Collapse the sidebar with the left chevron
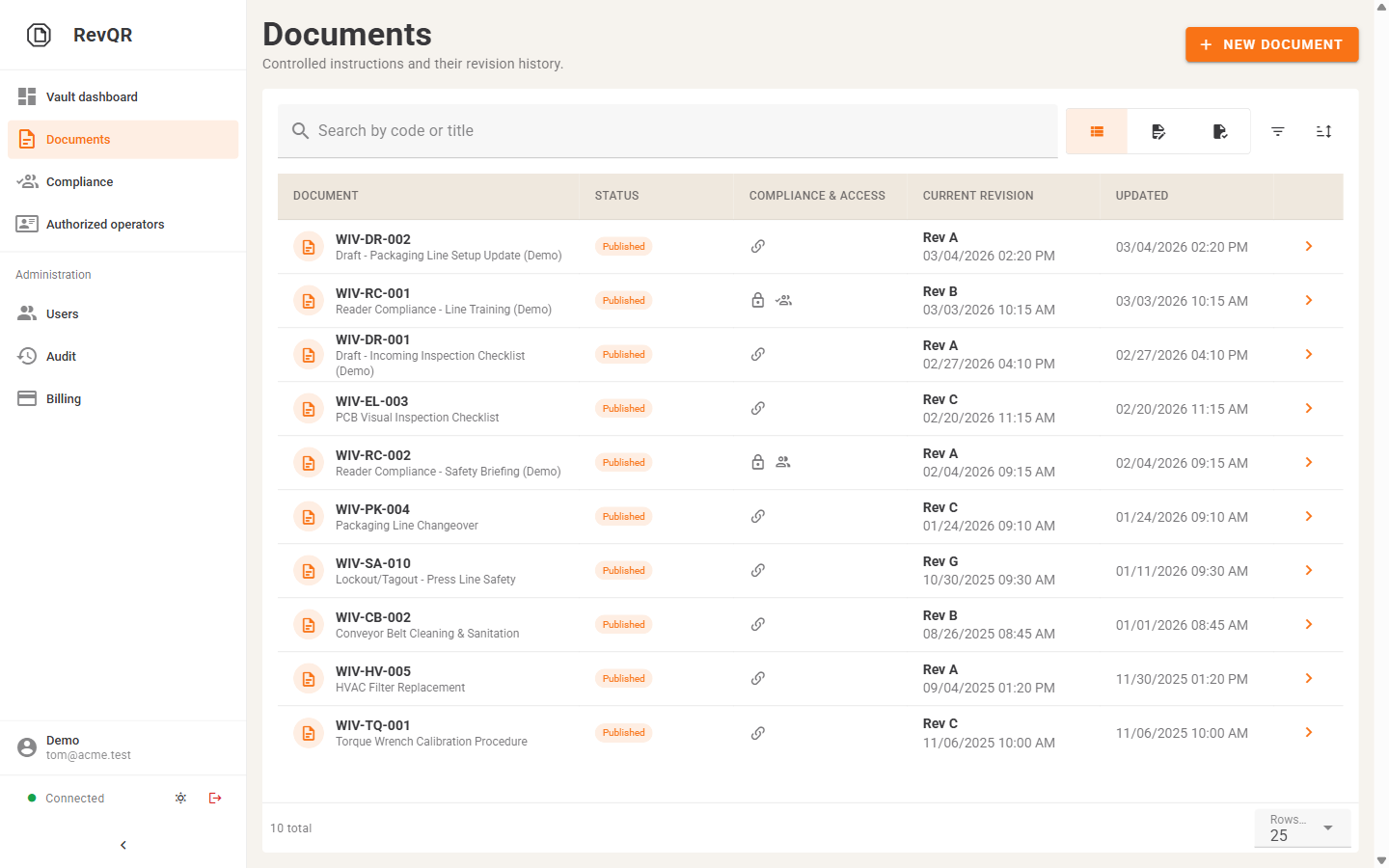 [123, 845]
